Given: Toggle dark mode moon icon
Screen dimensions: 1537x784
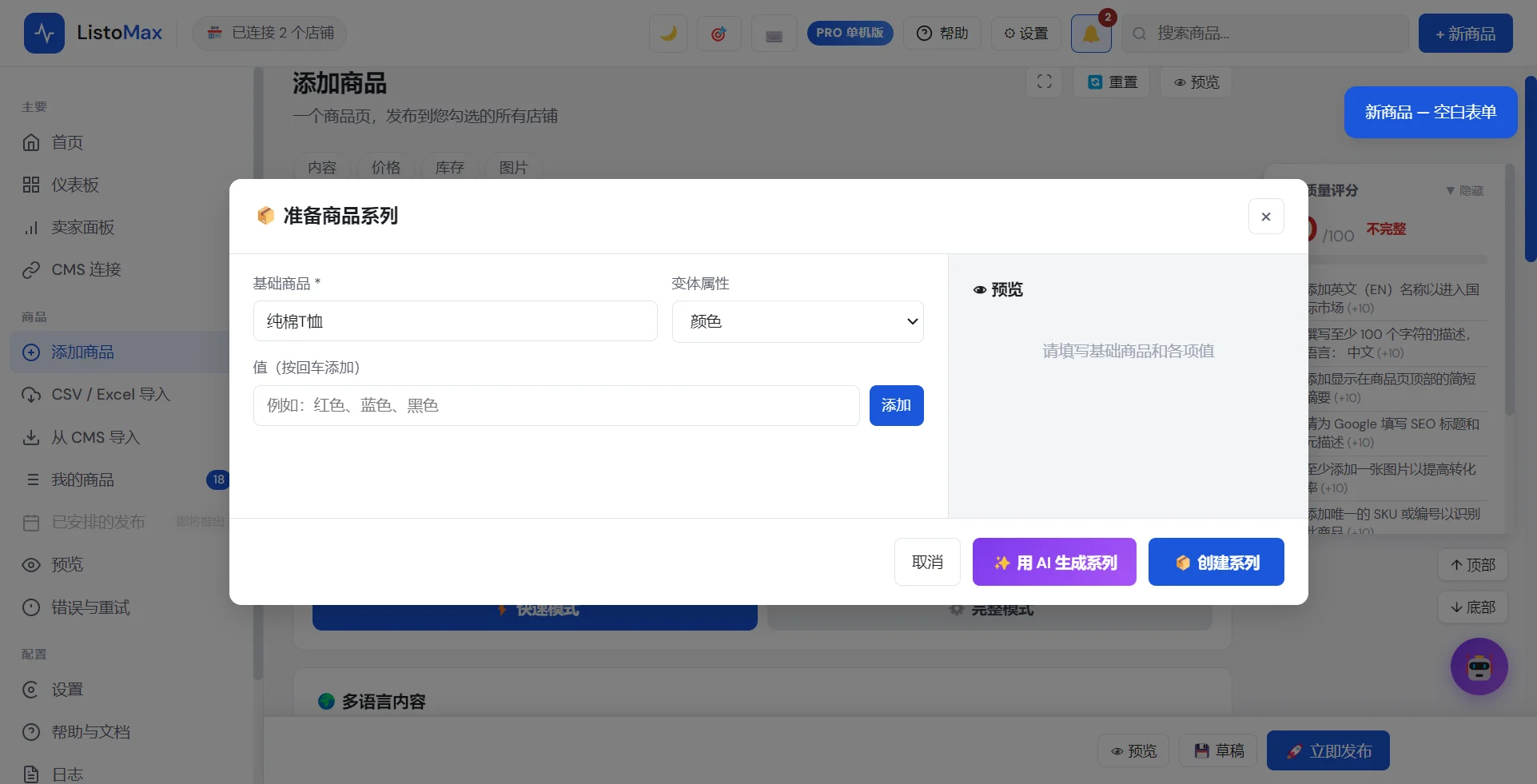Looking at the screenshot, I should 668,34.
